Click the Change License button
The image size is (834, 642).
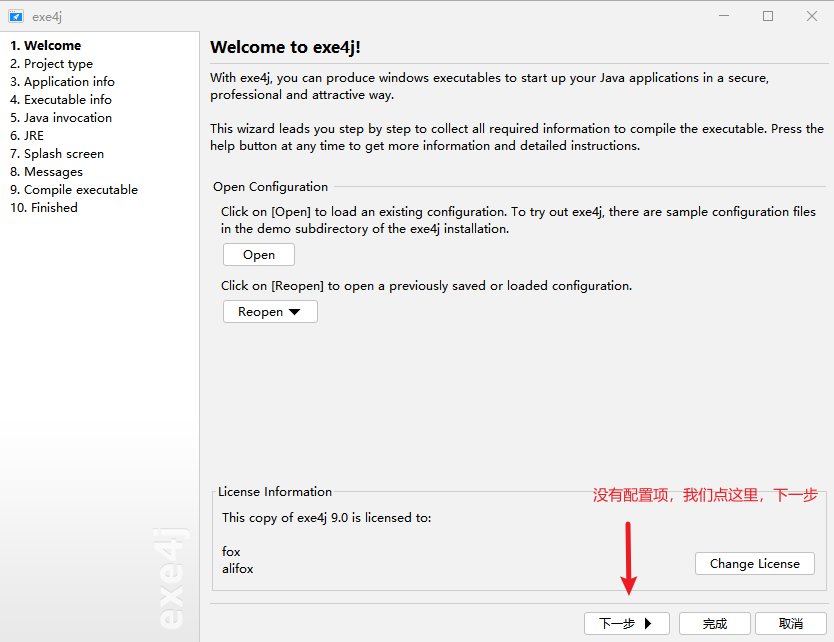click(754, 563)
